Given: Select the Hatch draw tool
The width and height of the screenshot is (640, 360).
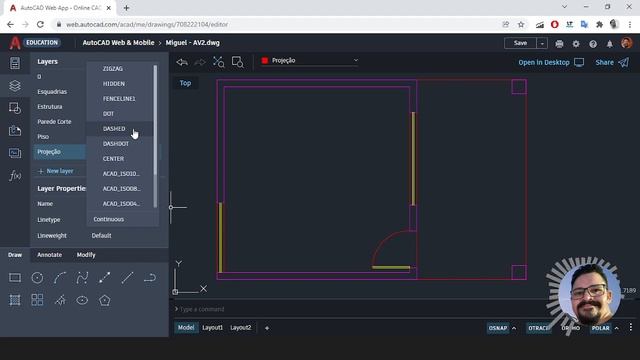Looking at the screenshot, I should 15,300.
